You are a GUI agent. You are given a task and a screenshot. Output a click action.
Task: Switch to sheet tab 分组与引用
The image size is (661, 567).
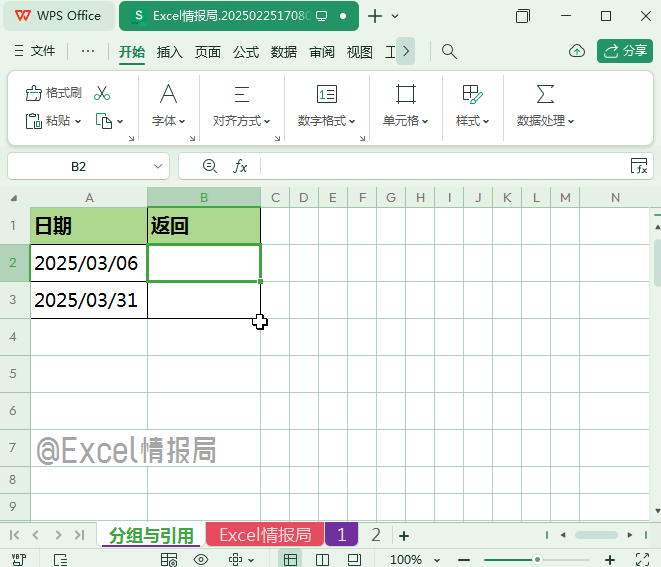pos(151,535)
